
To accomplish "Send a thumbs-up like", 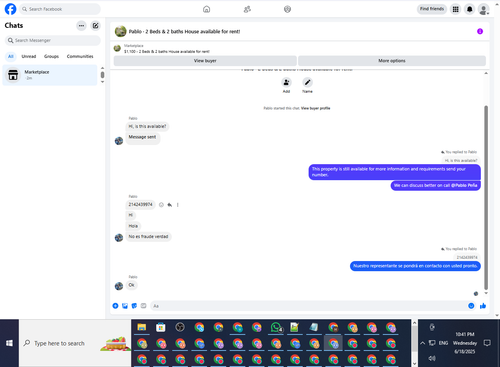I will pos(483,306).
